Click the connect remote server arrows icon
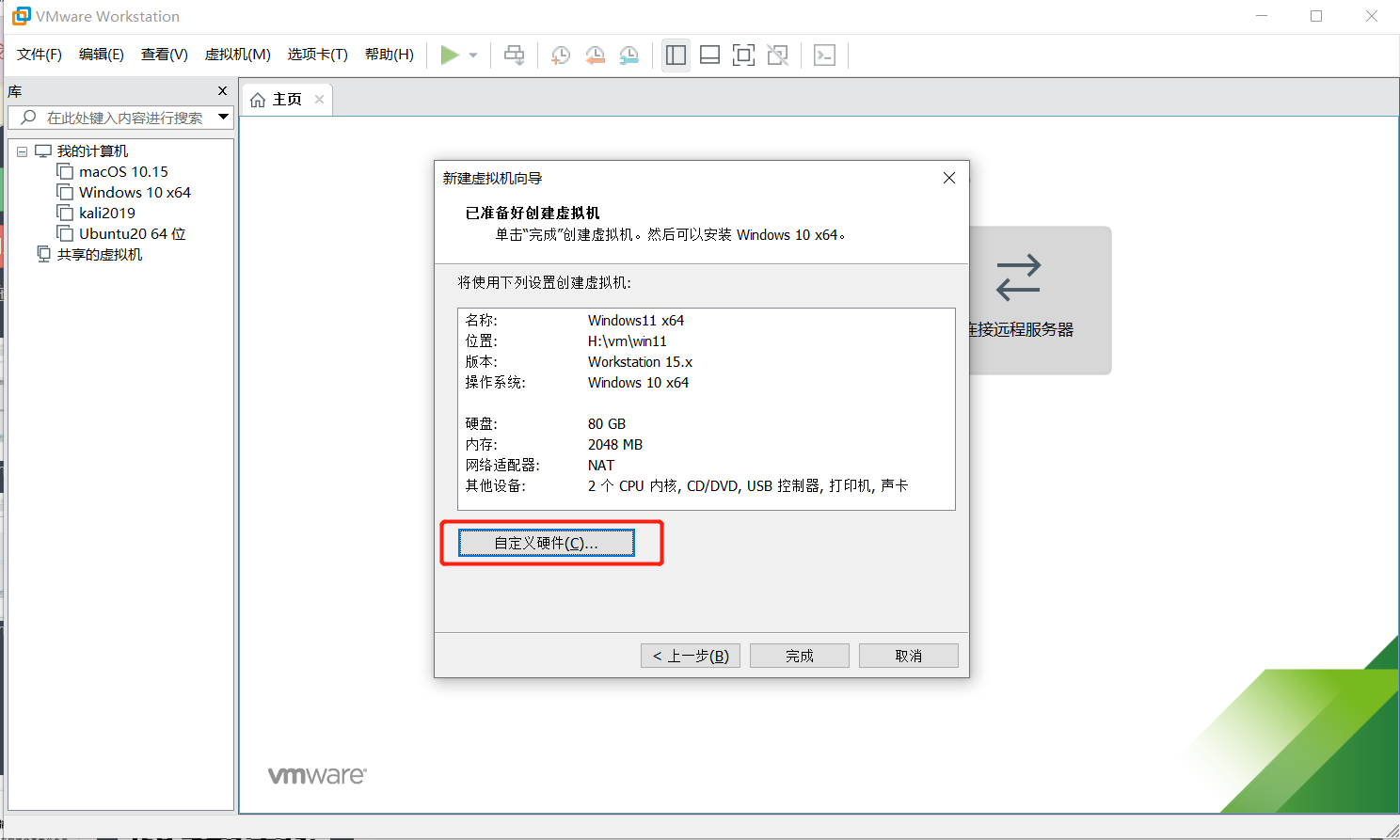 coord(1018,277)
